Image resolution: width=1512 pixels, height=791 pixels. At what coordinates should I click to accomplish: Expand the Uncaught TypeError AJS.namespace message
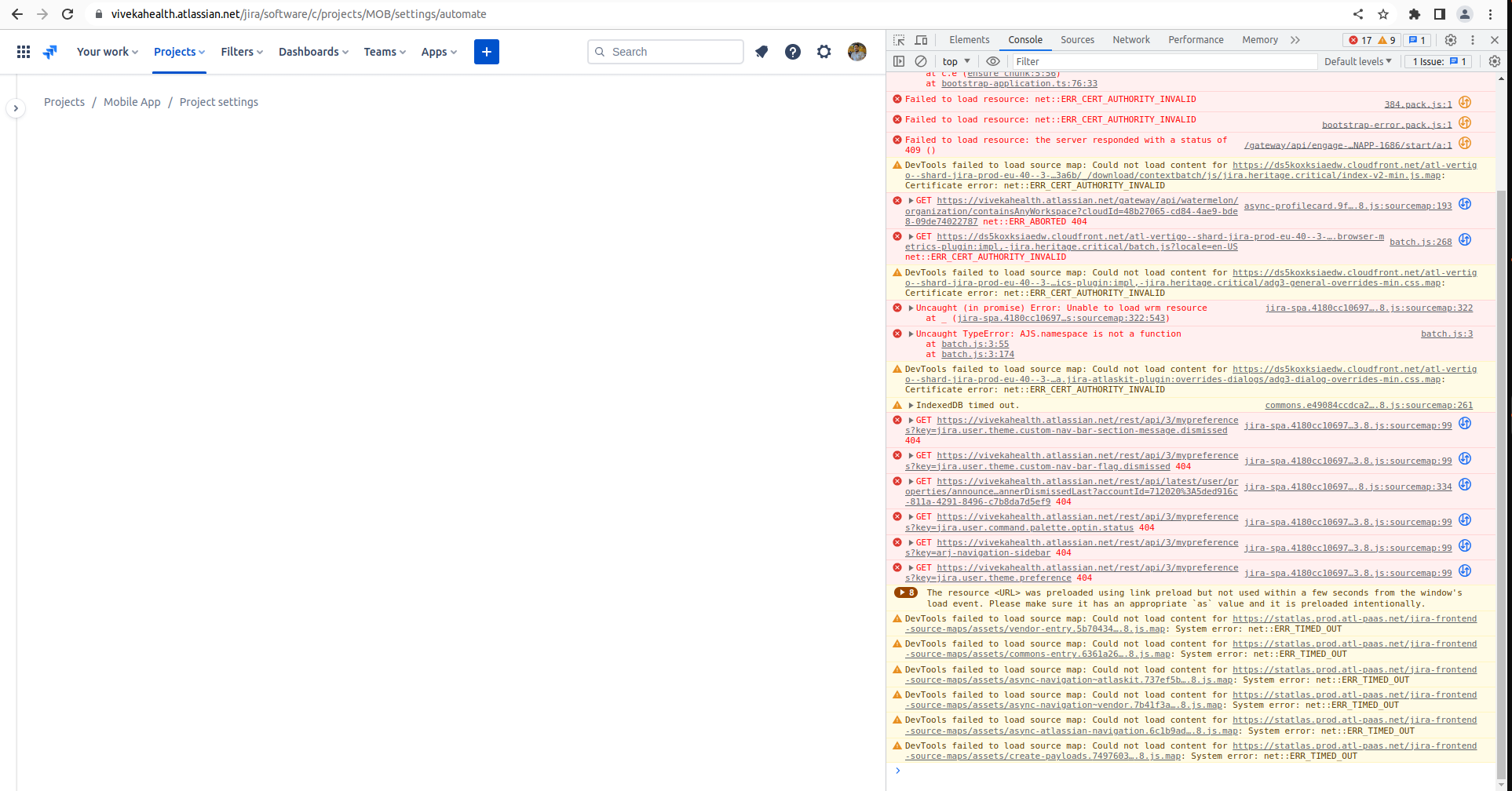click(910, 334)
